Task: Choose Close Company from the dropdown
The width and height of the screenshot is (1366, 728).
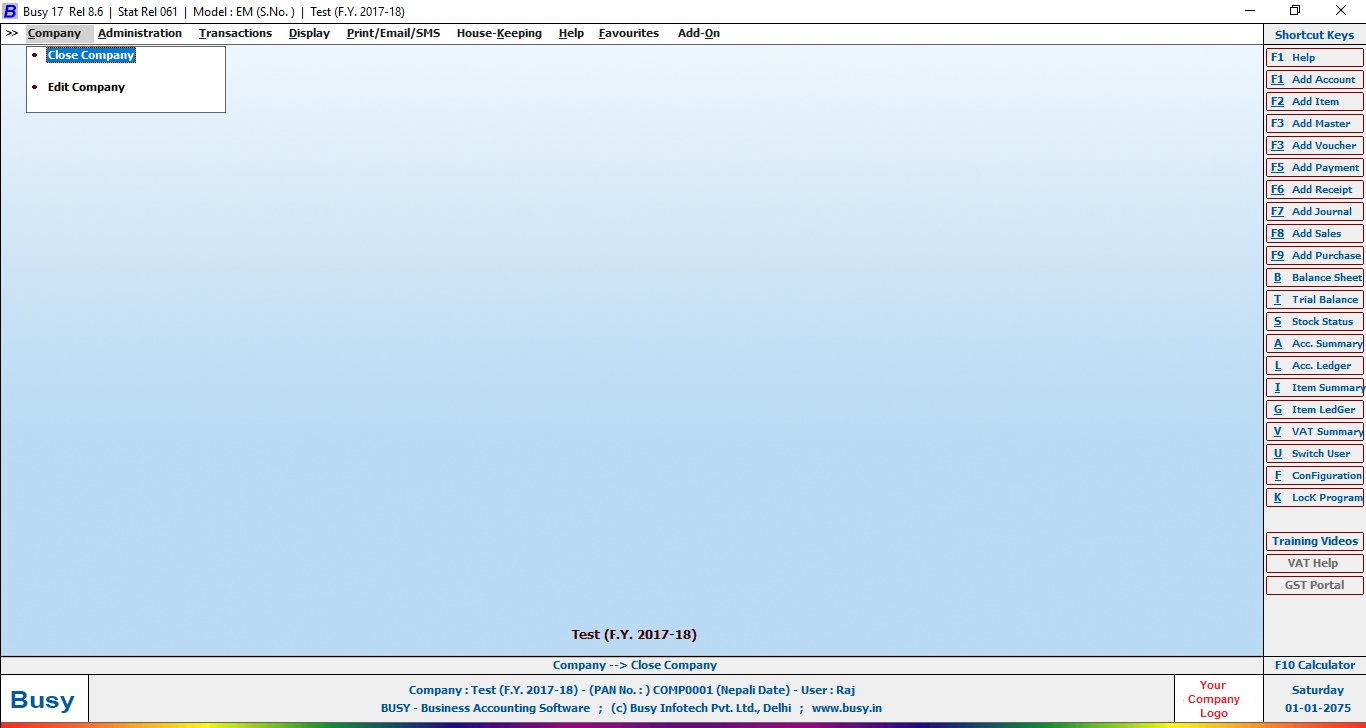Action: pos(91,55)
